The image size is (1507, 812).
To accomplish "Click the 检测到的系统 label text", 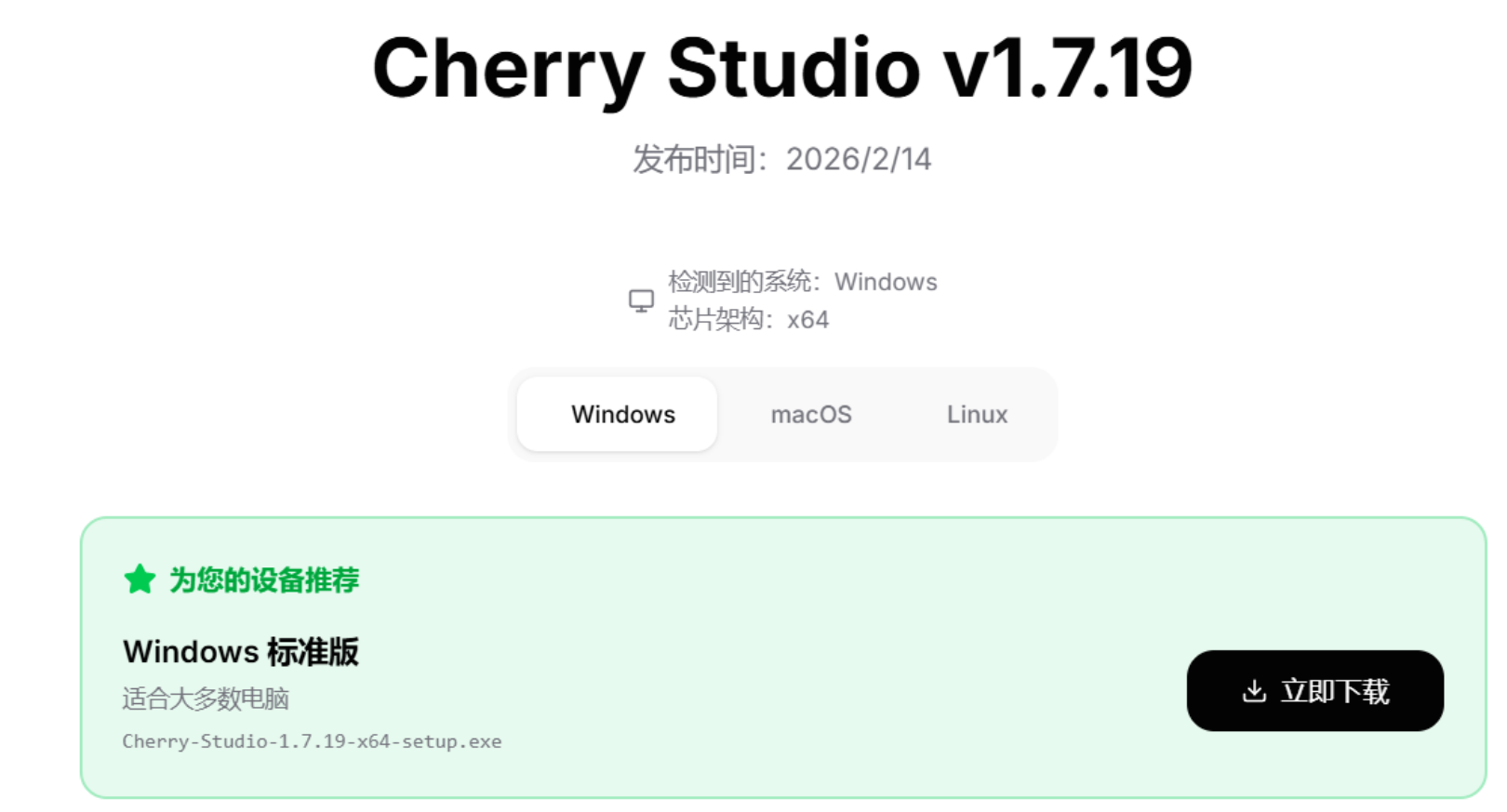I will click(740, 282).
